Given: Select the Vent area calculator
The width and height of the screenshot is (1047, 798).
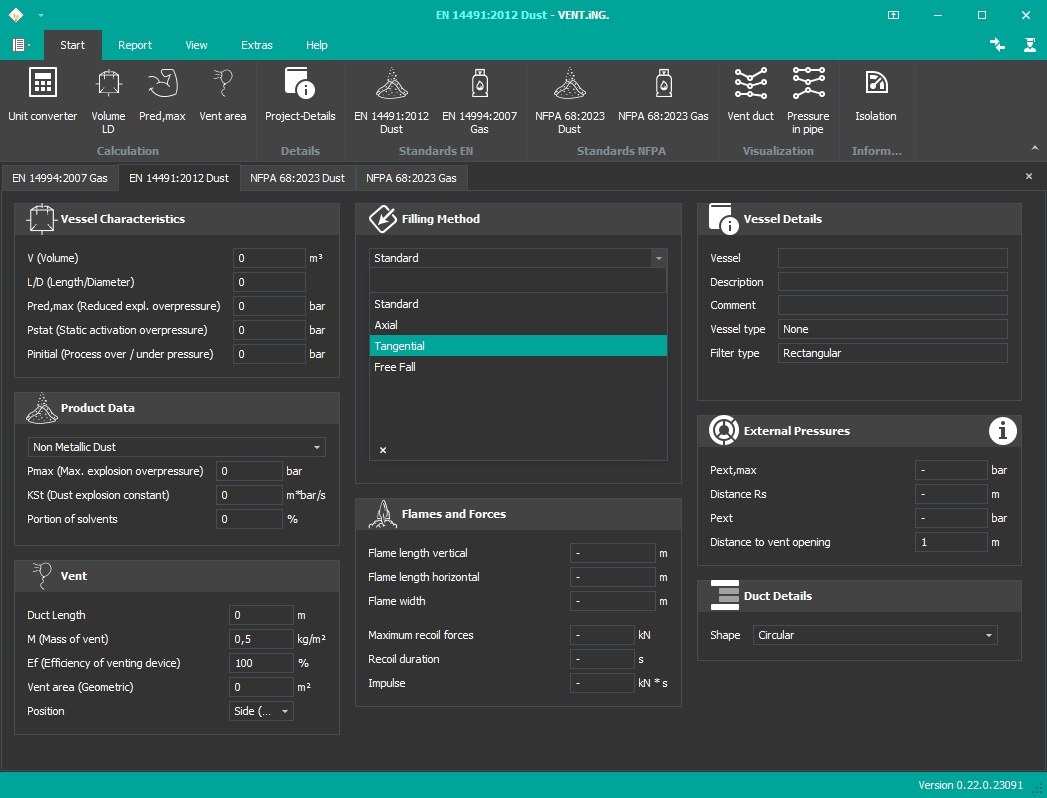Looking at the screenshot, I should tap(222, 96).
